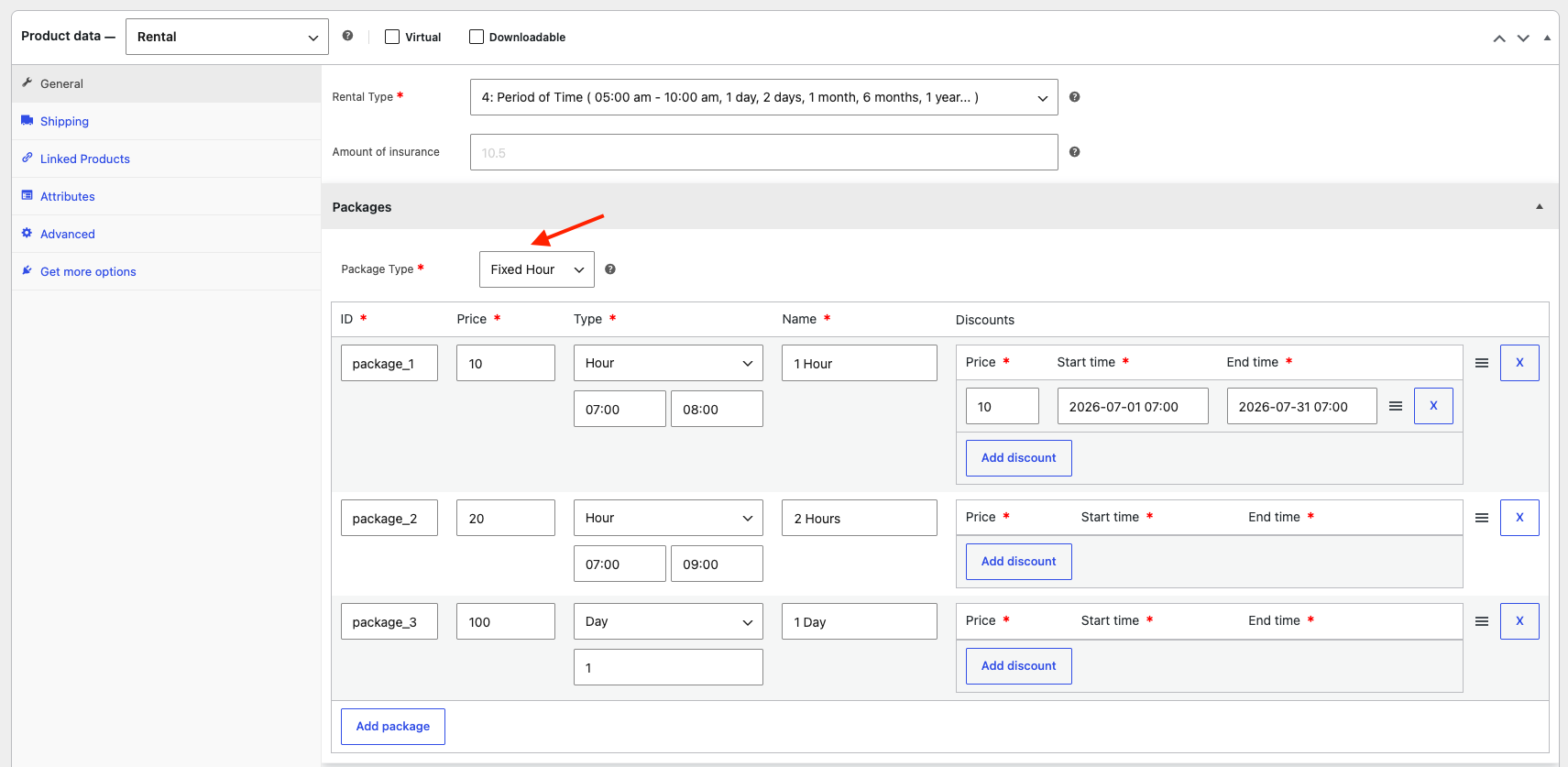Image resolution: width=1568 pixels, height=767 pixels.
Task: Click the package_1 07:00 start hour field
Action: pyautogui.click(x=620, y=409)
